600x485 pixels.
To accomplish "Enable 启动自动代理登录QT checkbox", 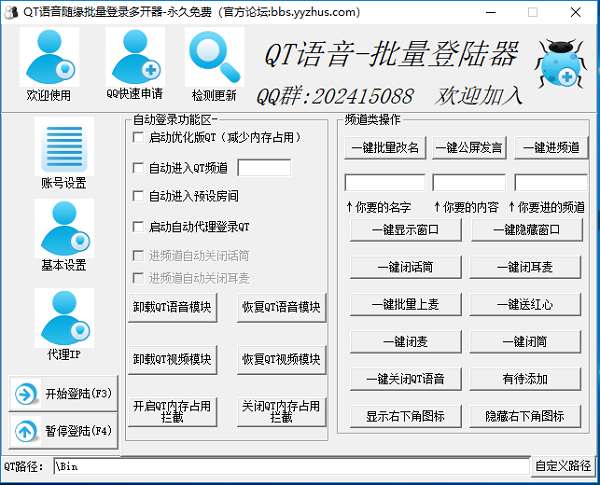I will pos(138,227).
